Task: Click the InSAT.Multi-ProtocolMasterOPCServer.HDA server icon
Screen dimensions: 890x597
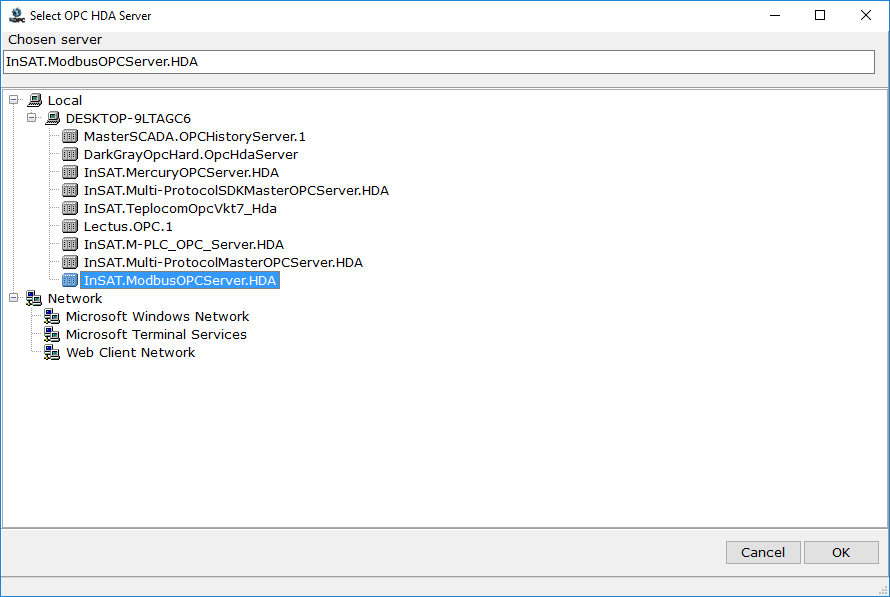Action: [x=70, y=262]
